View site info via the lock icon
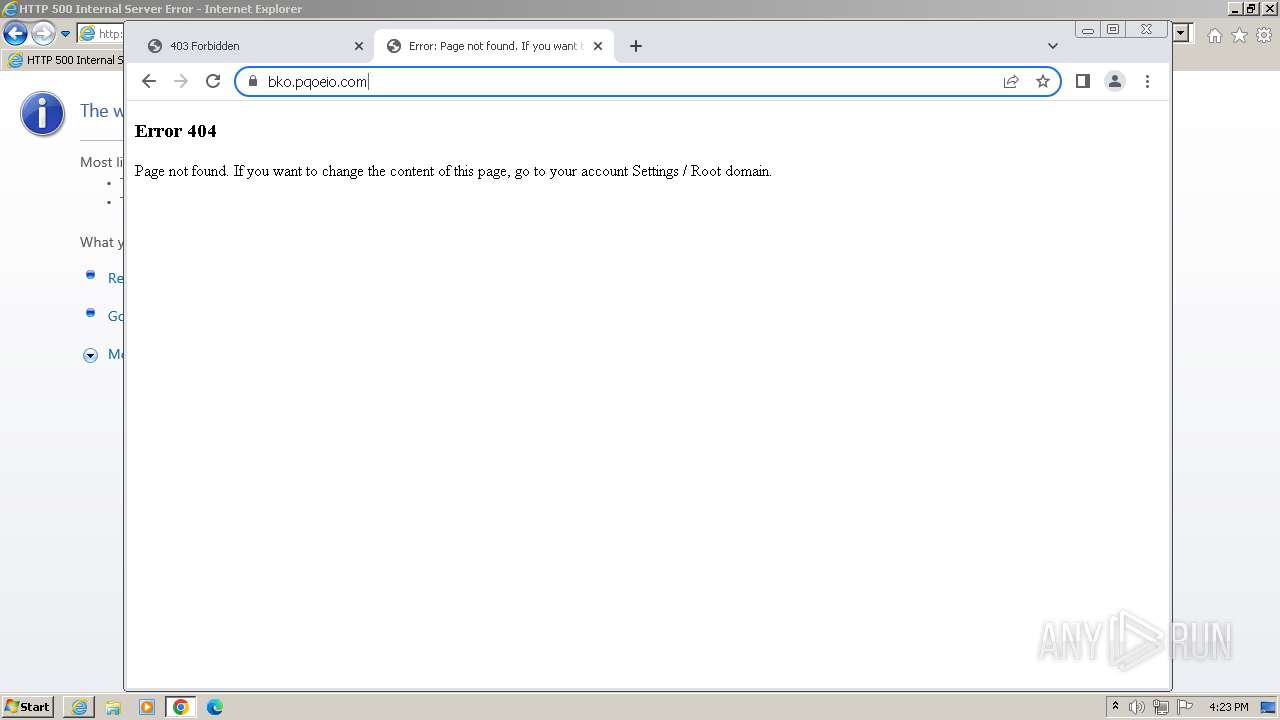The height and width of the screenshot is (720, 1280). point(252,81)
